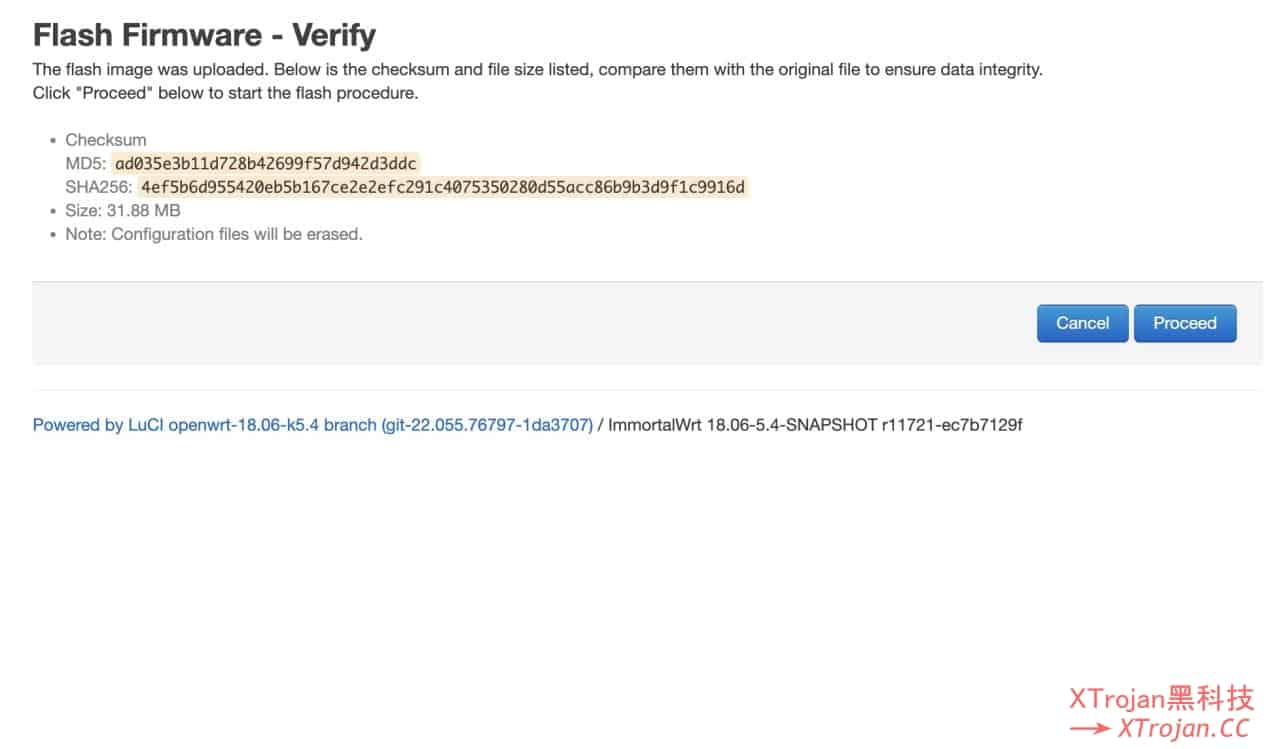
Task: Cancel the firmware flash
Action: point(1083,323)
